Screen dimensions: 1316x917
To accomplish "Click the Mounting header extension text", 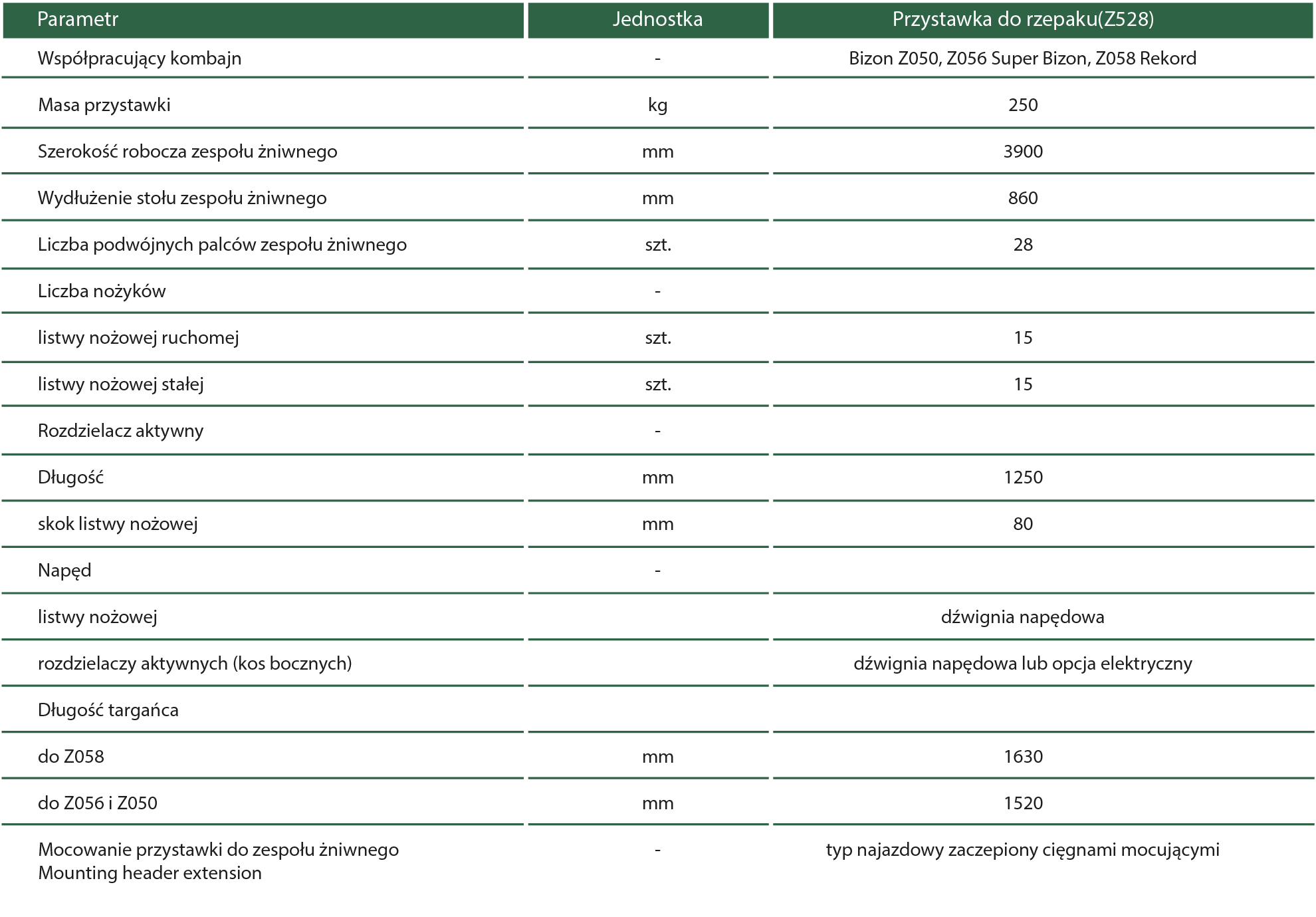I will pyautogui.click(x=150, y=873).
